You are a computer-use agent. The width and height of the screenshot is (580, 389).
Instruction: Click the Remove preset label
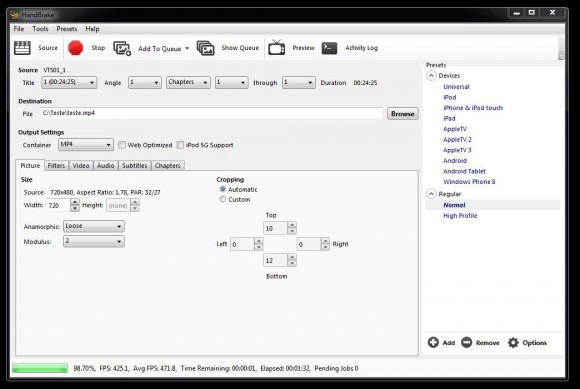coord(488,343)
